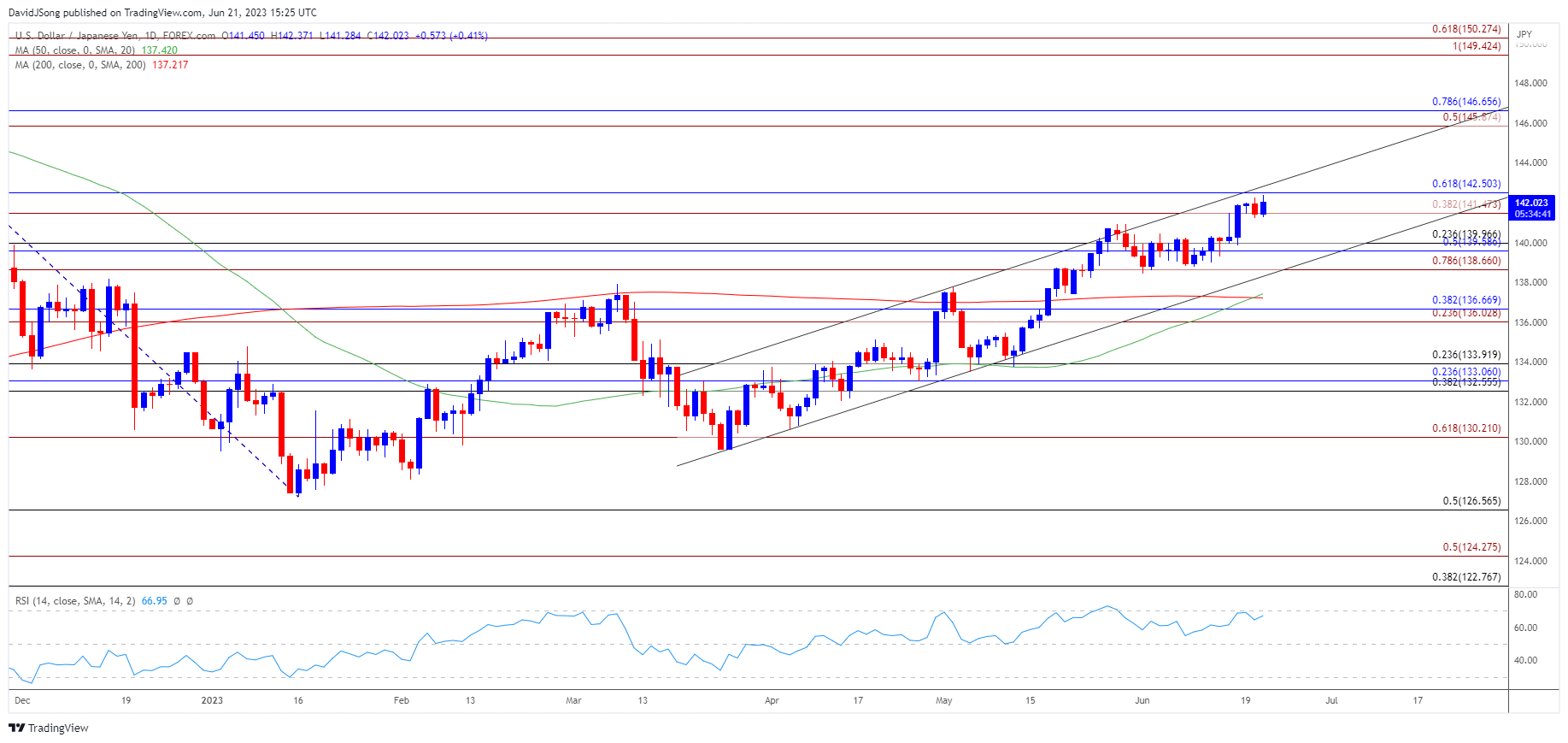Click the 0.382(122.767) Fibonacci label
This screenshot has width=1568, height=743.
coord(1466,577)
